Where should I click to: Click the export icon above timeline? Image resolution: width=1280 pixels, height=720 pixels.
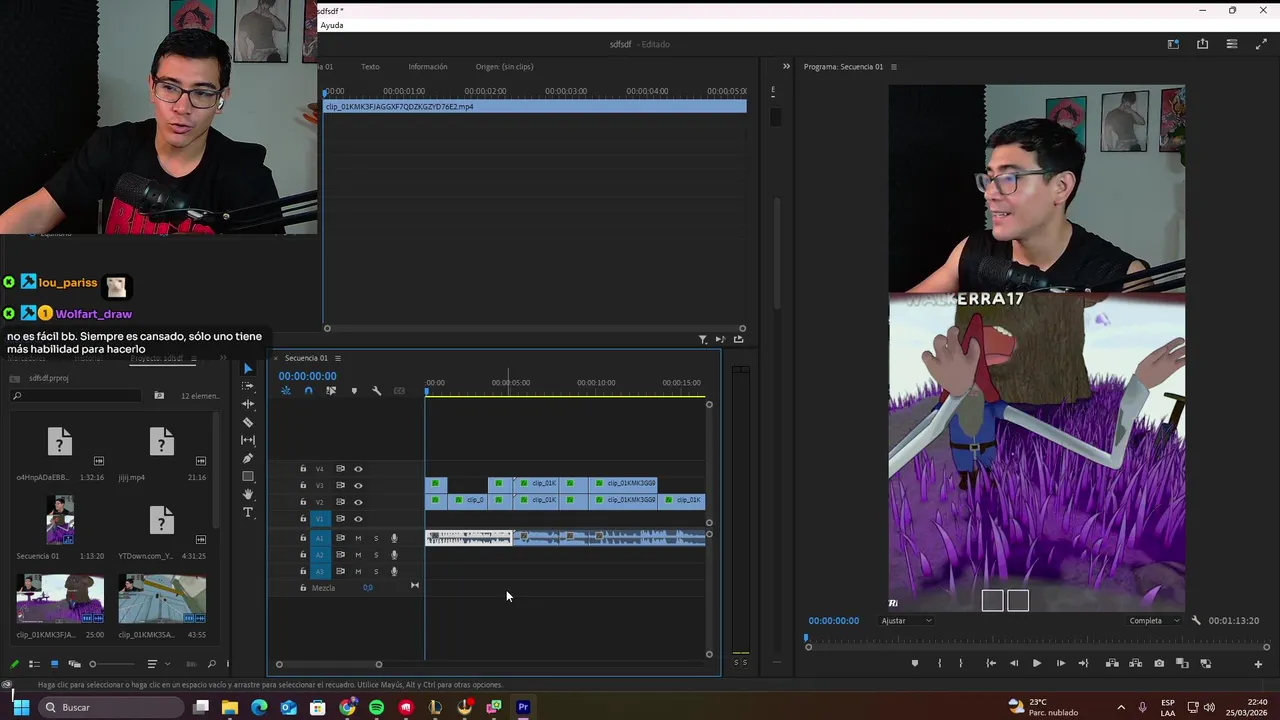pos(738,340)
